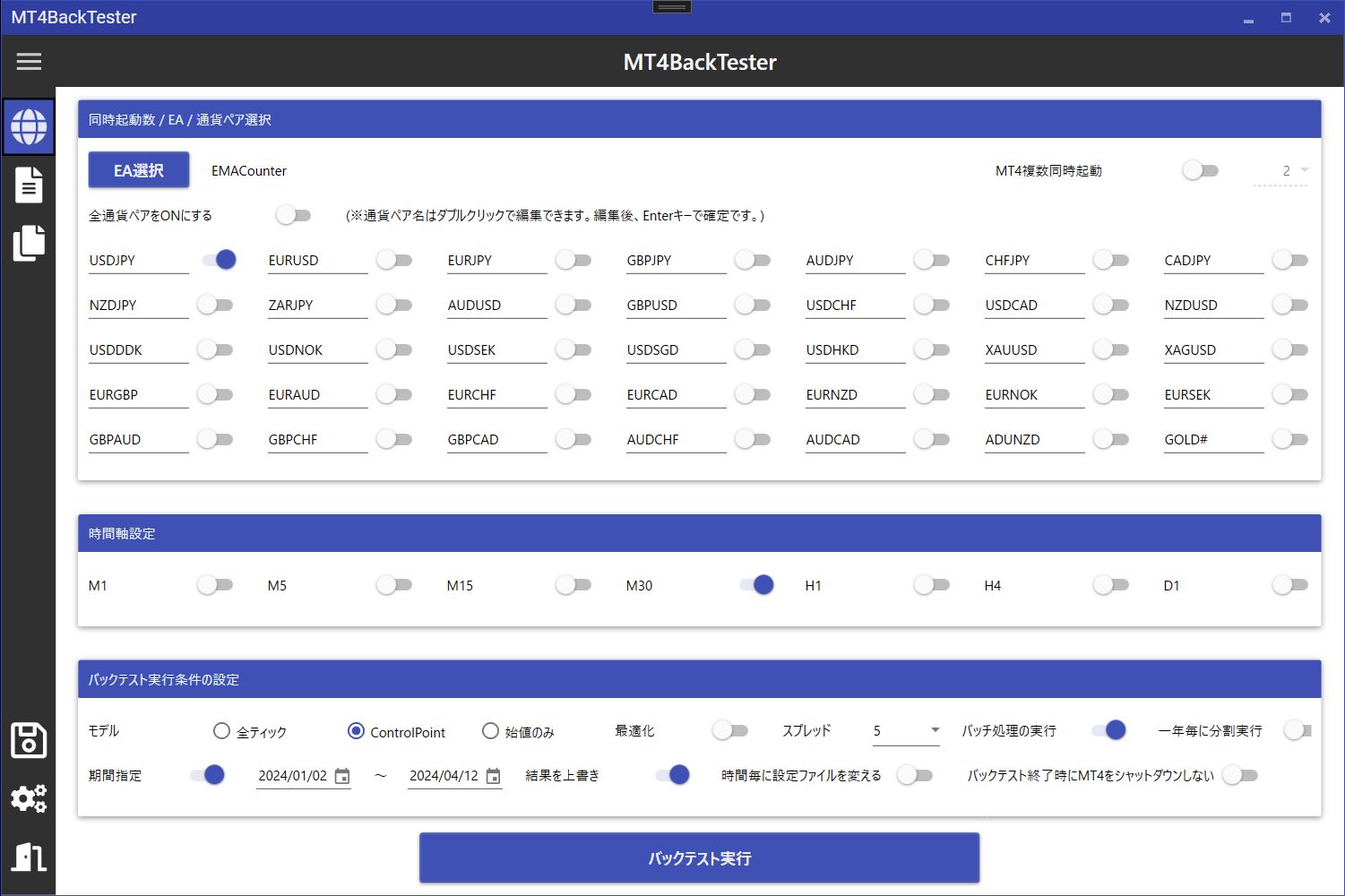
Task: Open calendar picker for end date 2024/04/12
Action: pyautogui.click(x=493, y=776)
